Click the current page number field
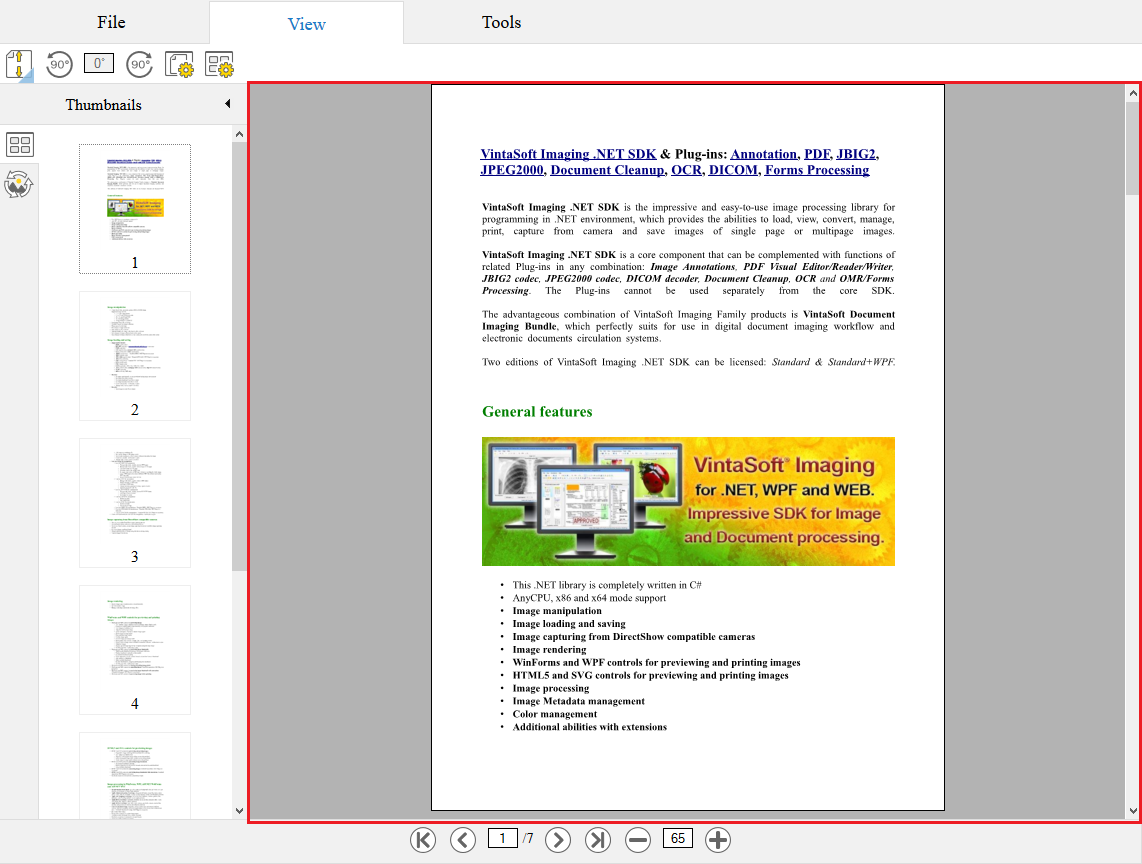Screen dimensions: 1142x864 click(x=502, y=839)
